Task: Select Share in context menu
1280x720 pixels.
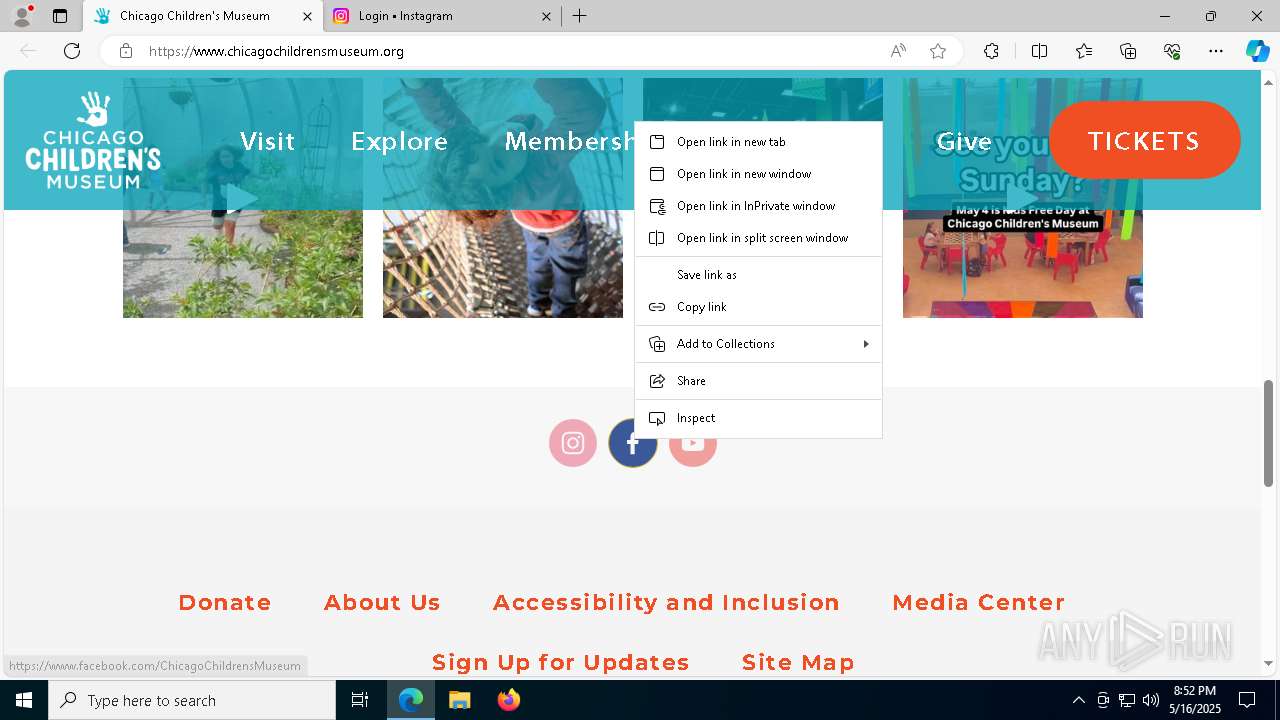Action: [758, 381]
